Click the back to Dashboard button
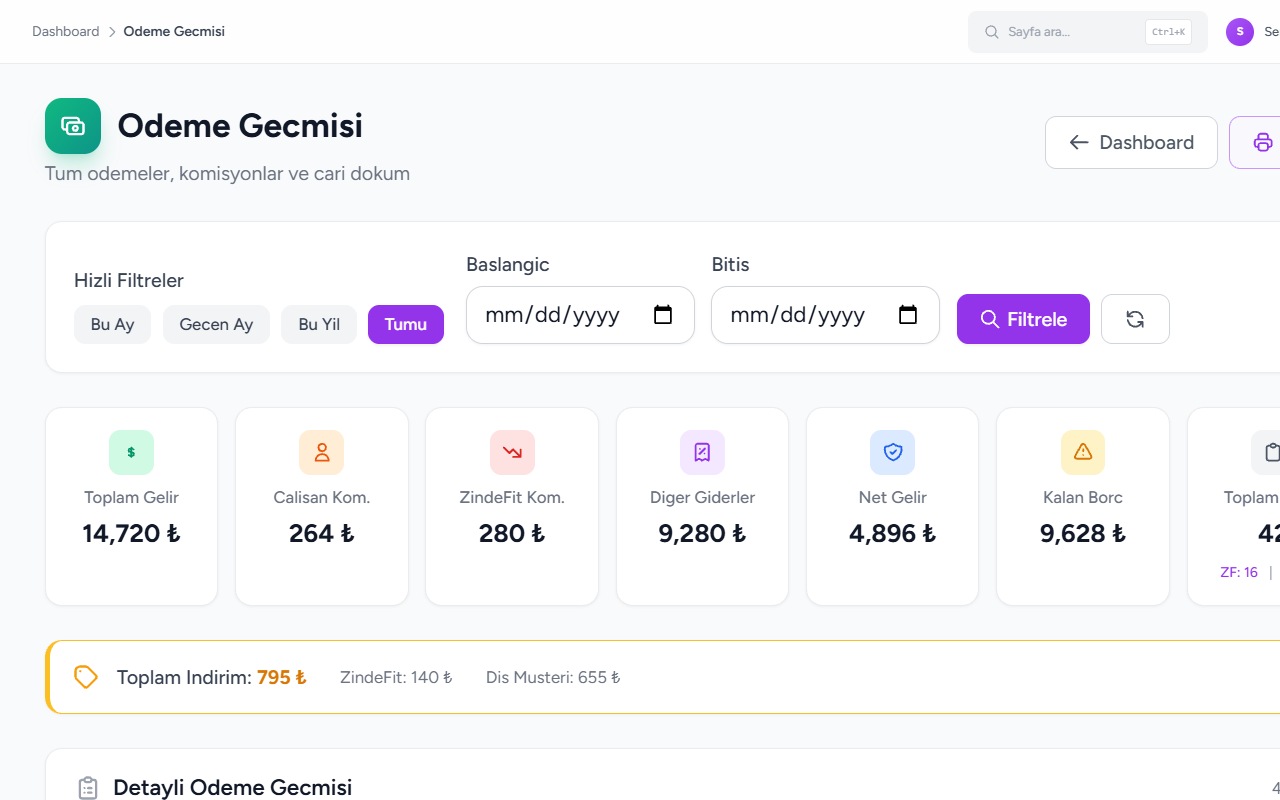Screen dimensions: 1280x800 (1131, 142)
